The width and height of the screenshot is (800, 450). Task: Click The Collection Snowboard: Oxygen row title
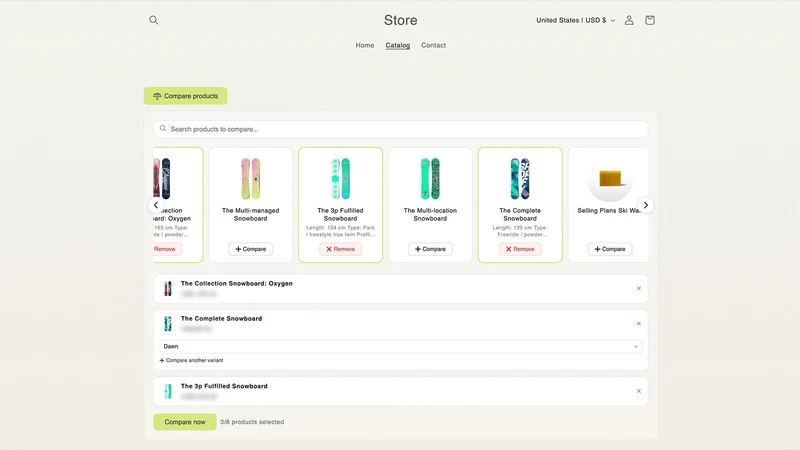click(x=237, y=284)
